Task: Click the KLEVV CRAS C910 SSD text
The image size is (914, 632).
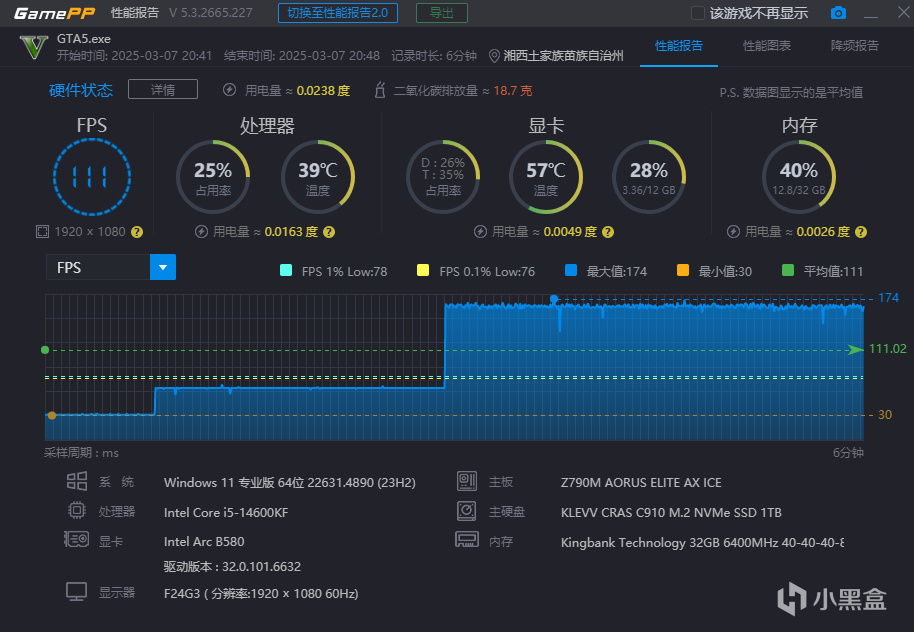Action: pos(672,512)
